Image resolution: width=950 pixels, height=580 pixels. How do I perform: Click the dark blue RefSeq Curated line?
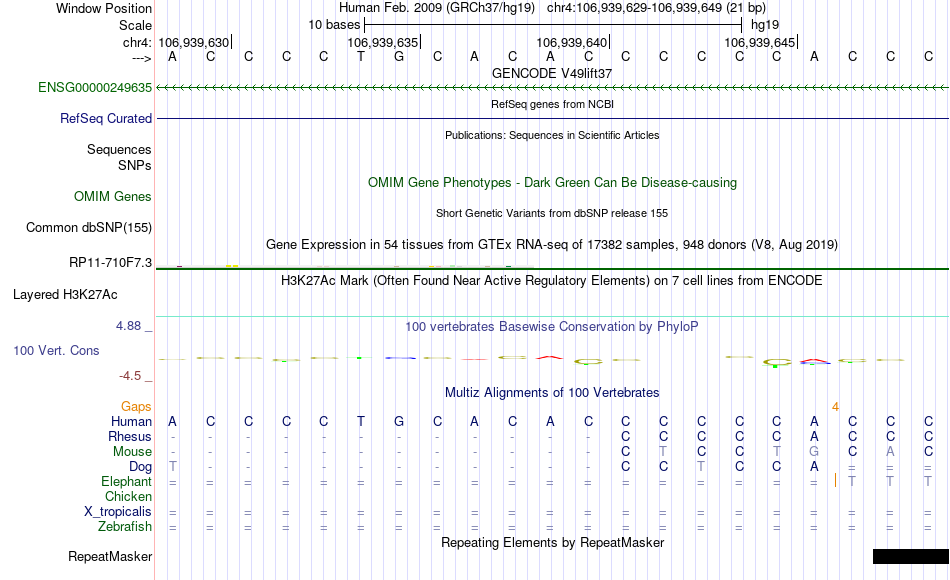point(552,118)
